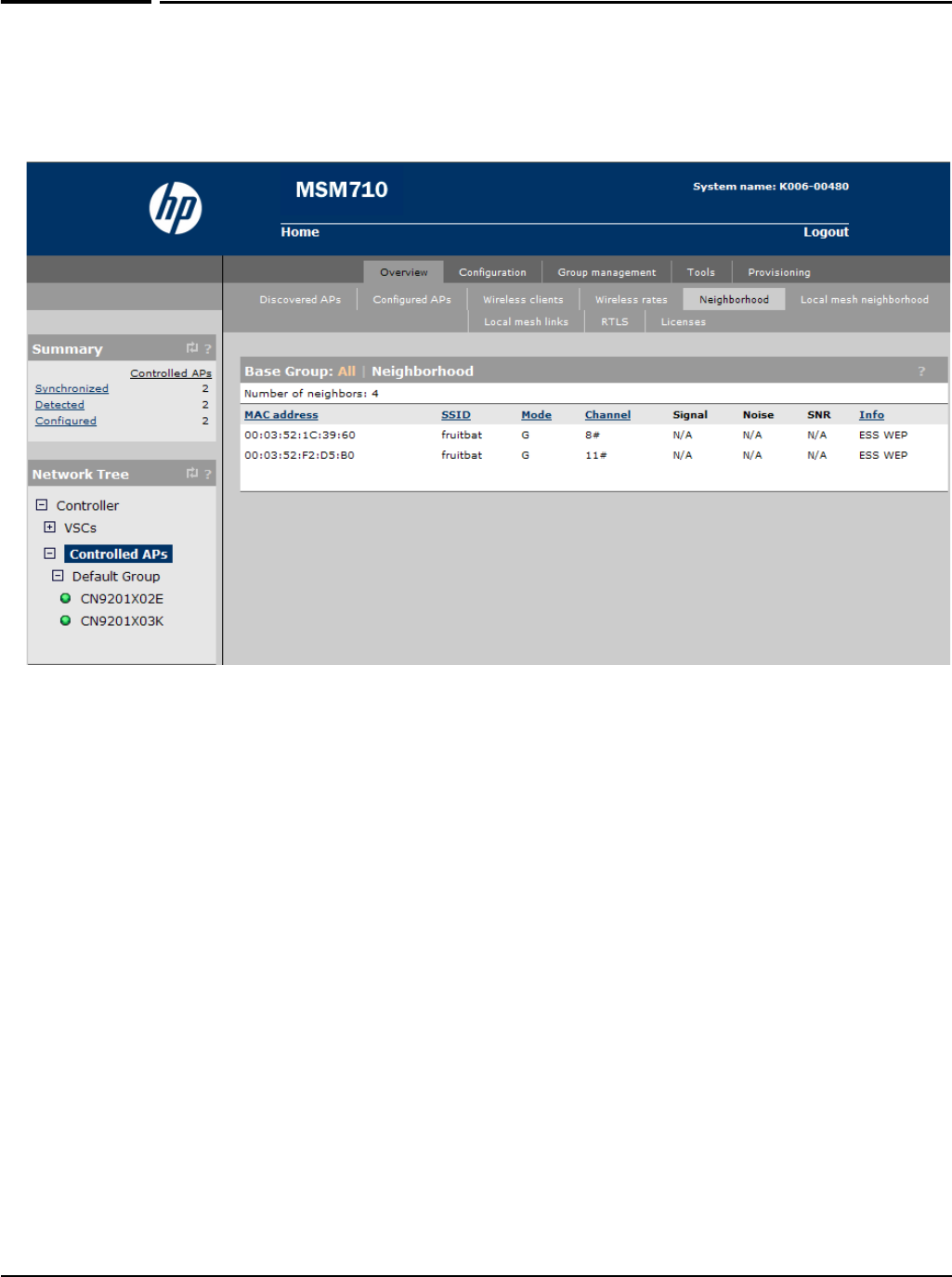952x1277 pixels.
Task: Click the Logout link
Action: (x=826, y=232)
